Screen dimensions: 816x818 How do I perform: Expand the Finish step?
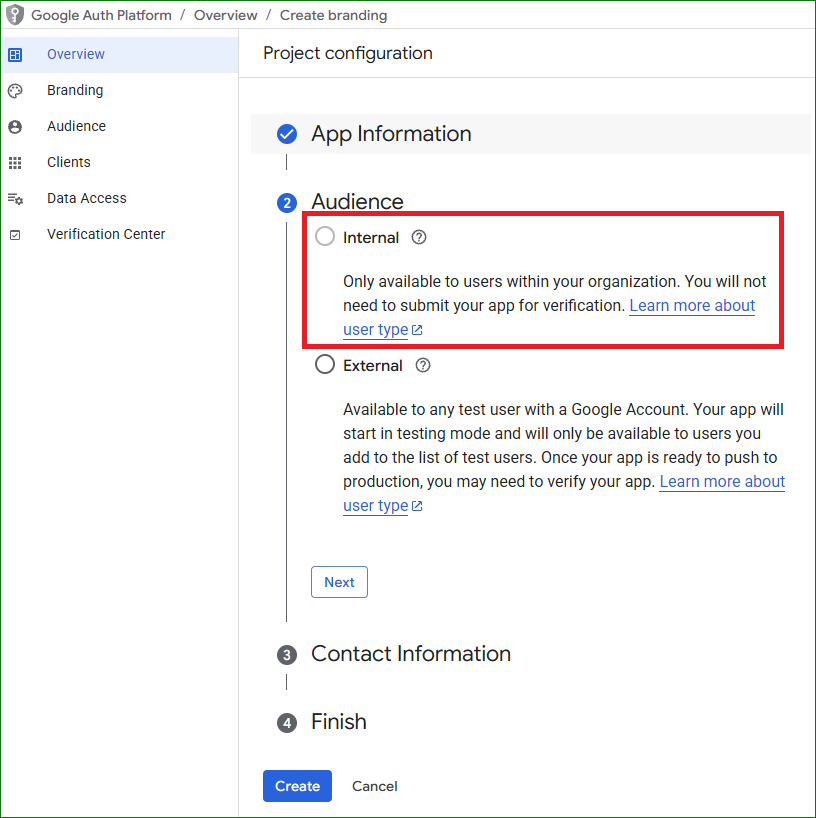pyautogui.click(x=338, y=722)
